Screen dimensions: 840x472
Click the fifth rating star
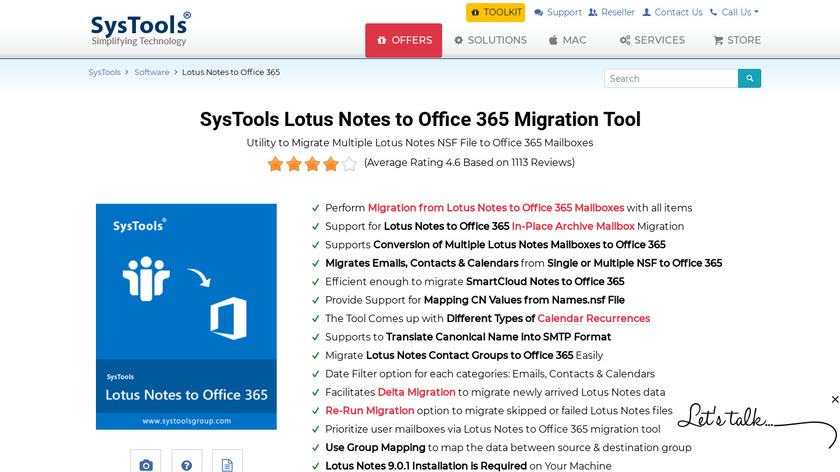(x=349, y=163)
